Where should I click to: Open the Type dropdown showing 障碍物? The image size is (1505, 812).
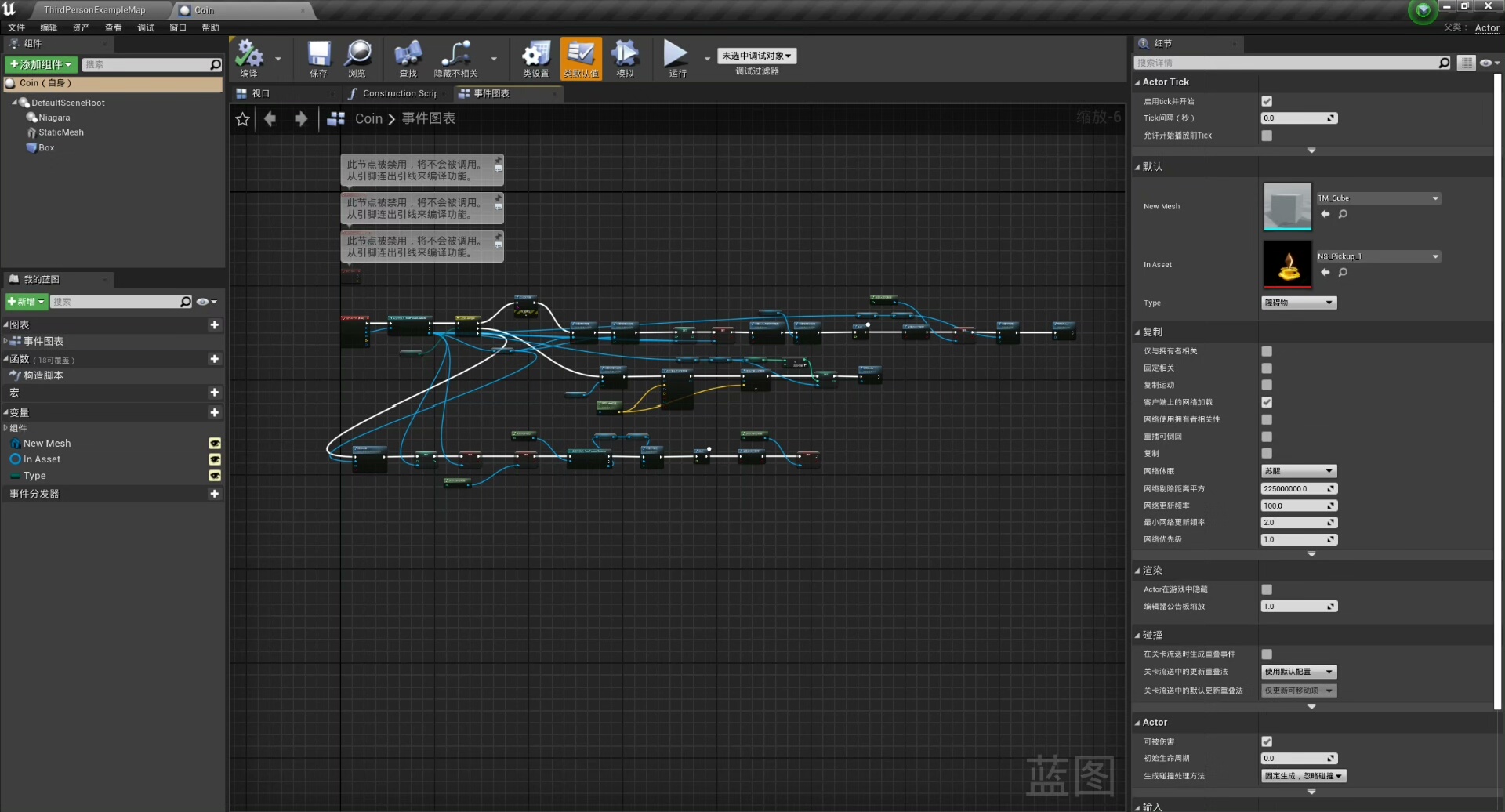(x=1299, y=303)
